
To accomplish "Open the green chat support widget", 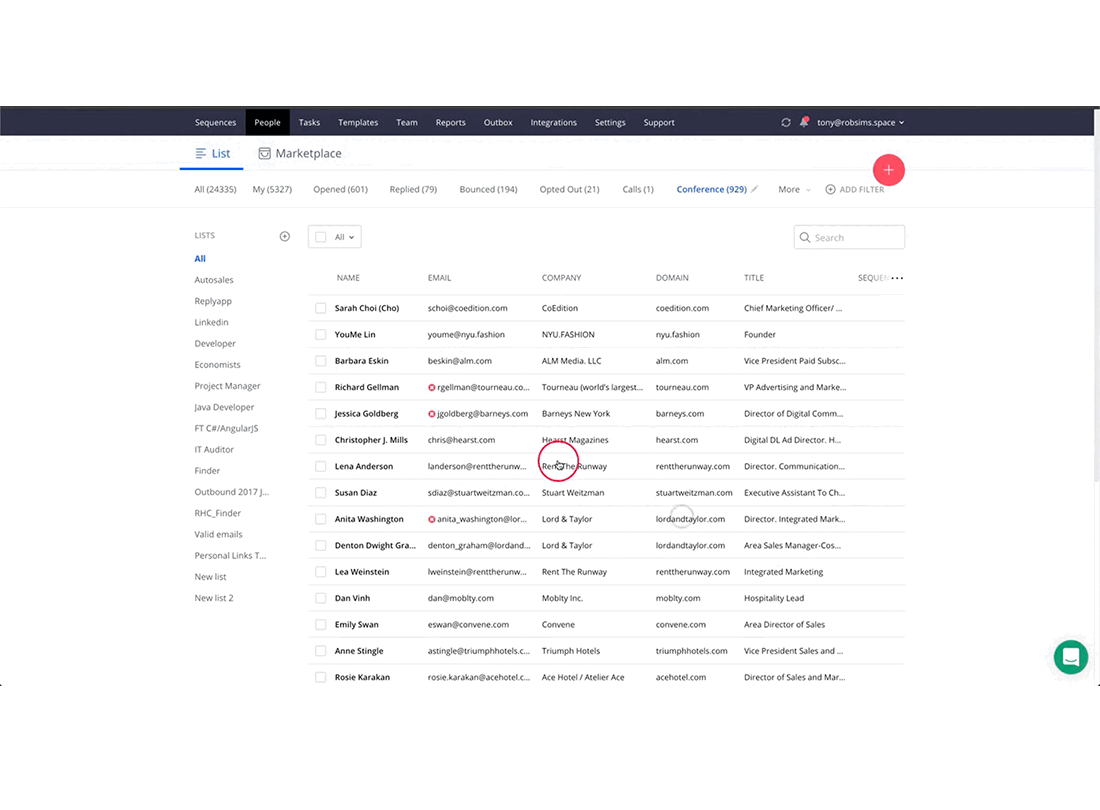I will click(x=1071, y=657).
